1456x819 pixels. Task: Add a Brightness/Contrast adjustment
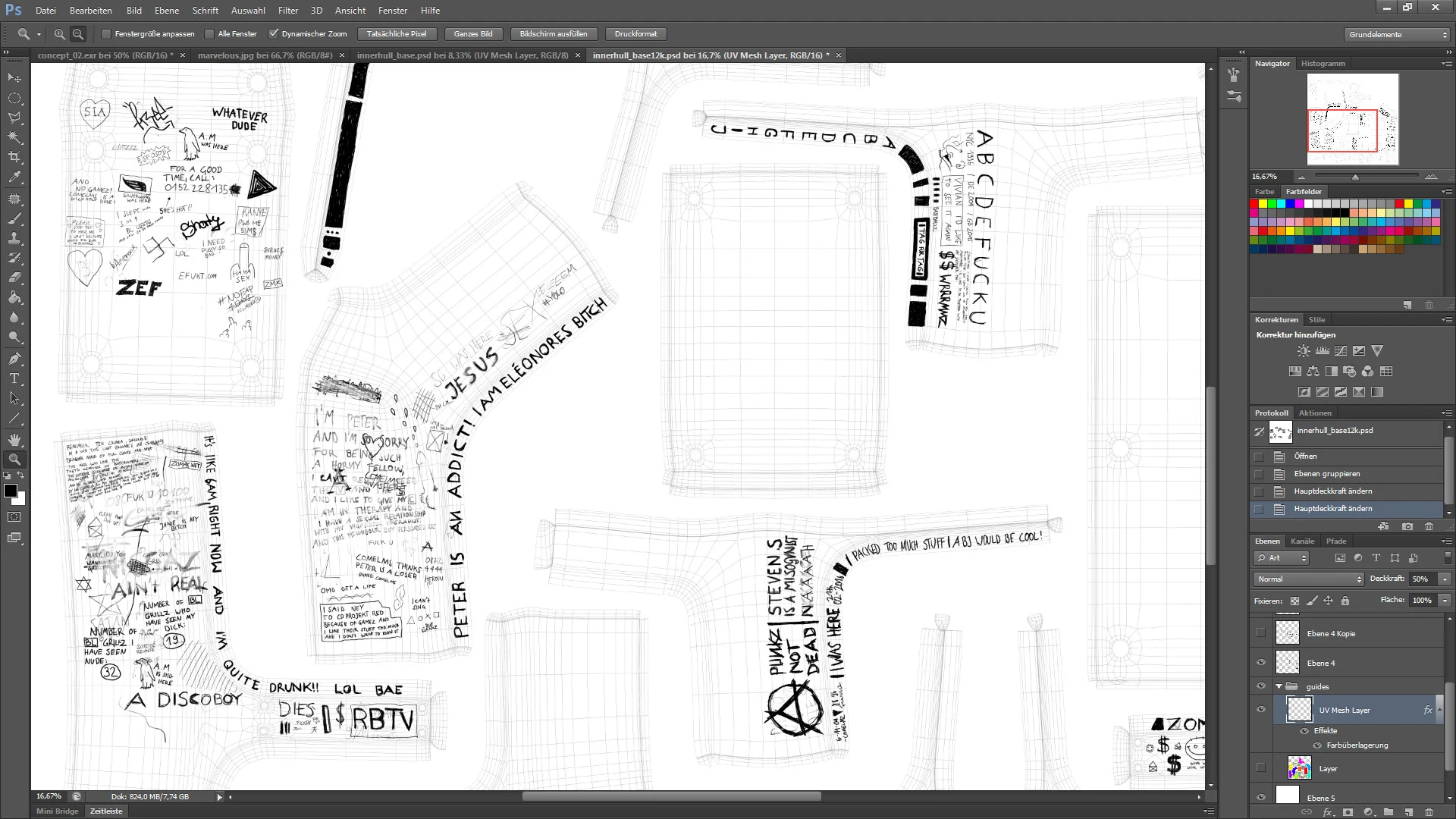(x=1304, y=351)
